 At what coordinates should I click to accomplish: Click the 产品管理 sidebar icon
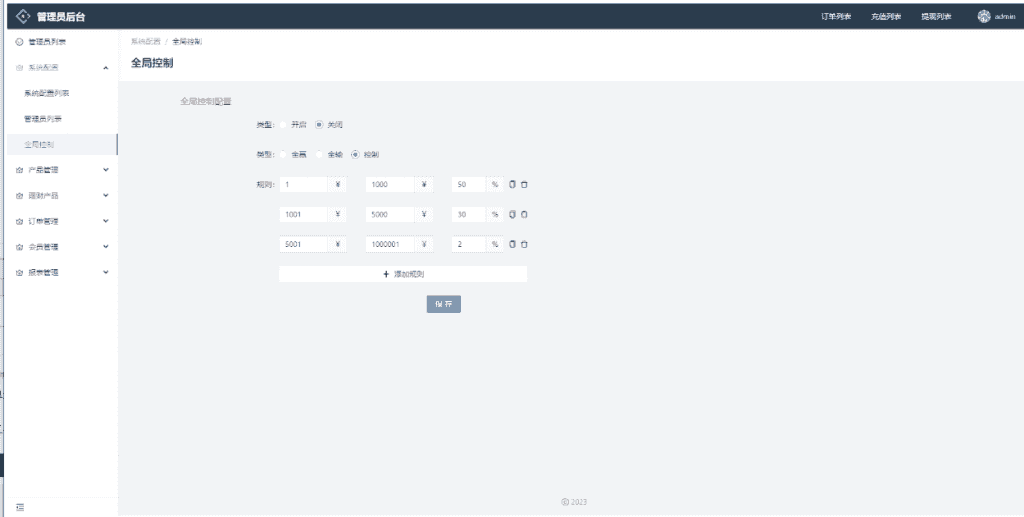point(20,170)
